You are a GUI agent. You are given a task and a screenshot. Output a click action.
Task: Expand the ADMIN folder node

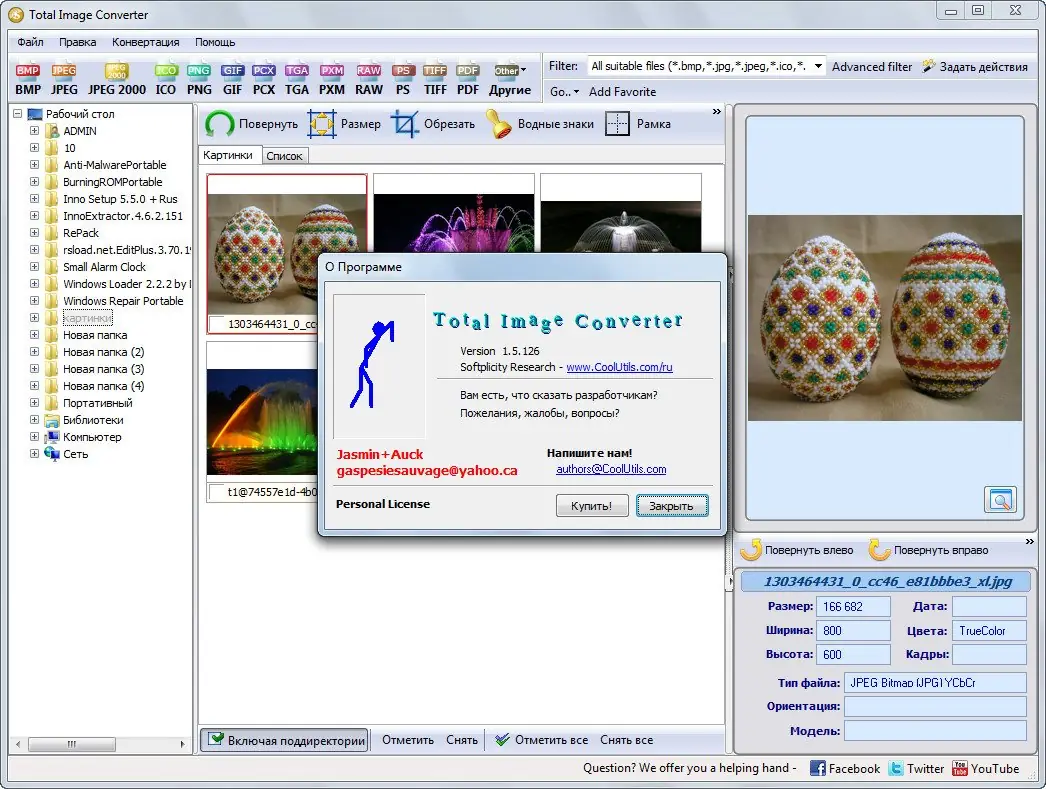pos(34,131)
